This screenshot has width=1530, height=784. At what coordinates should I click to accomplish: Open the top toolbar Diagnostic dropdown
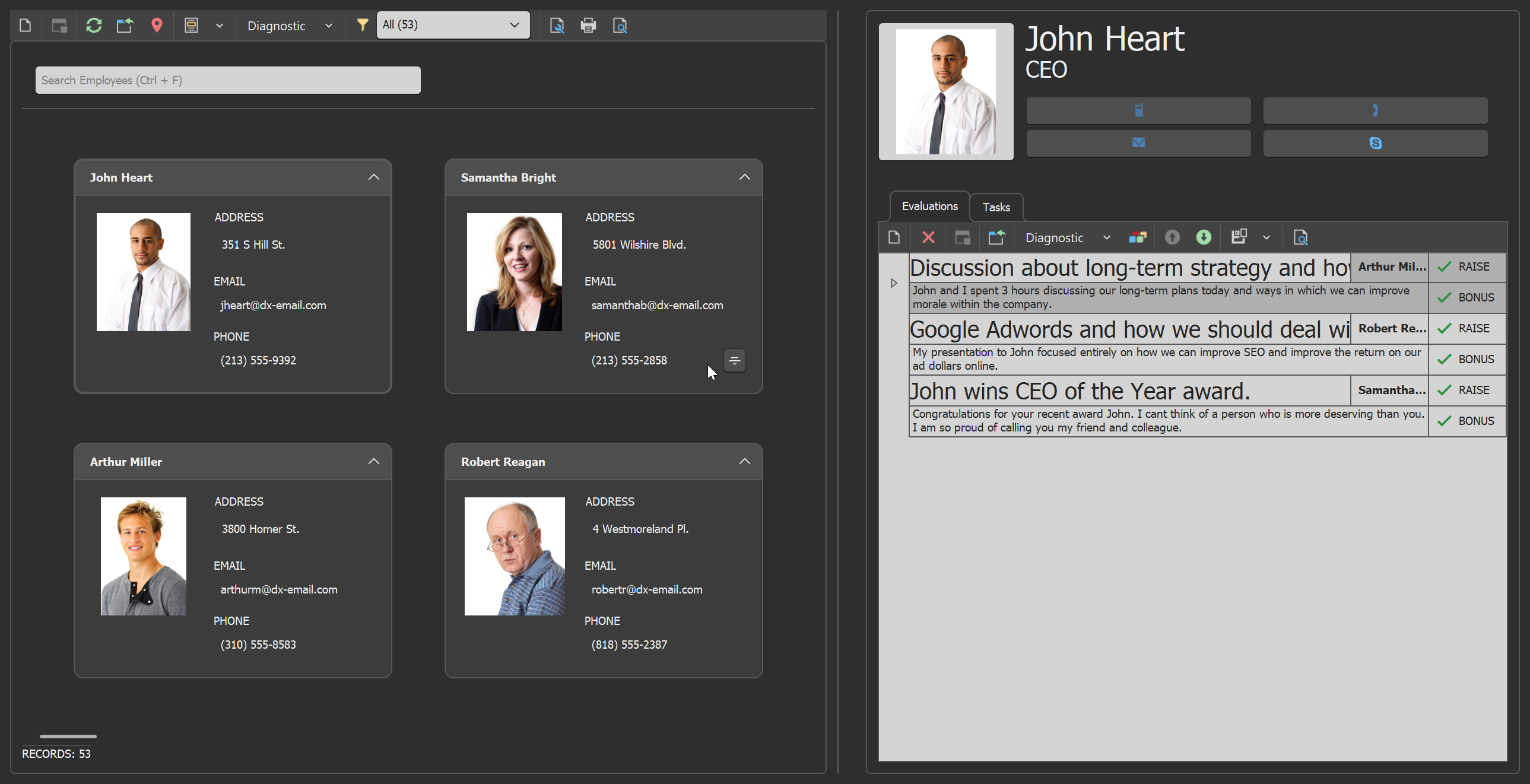click(290, 26)
